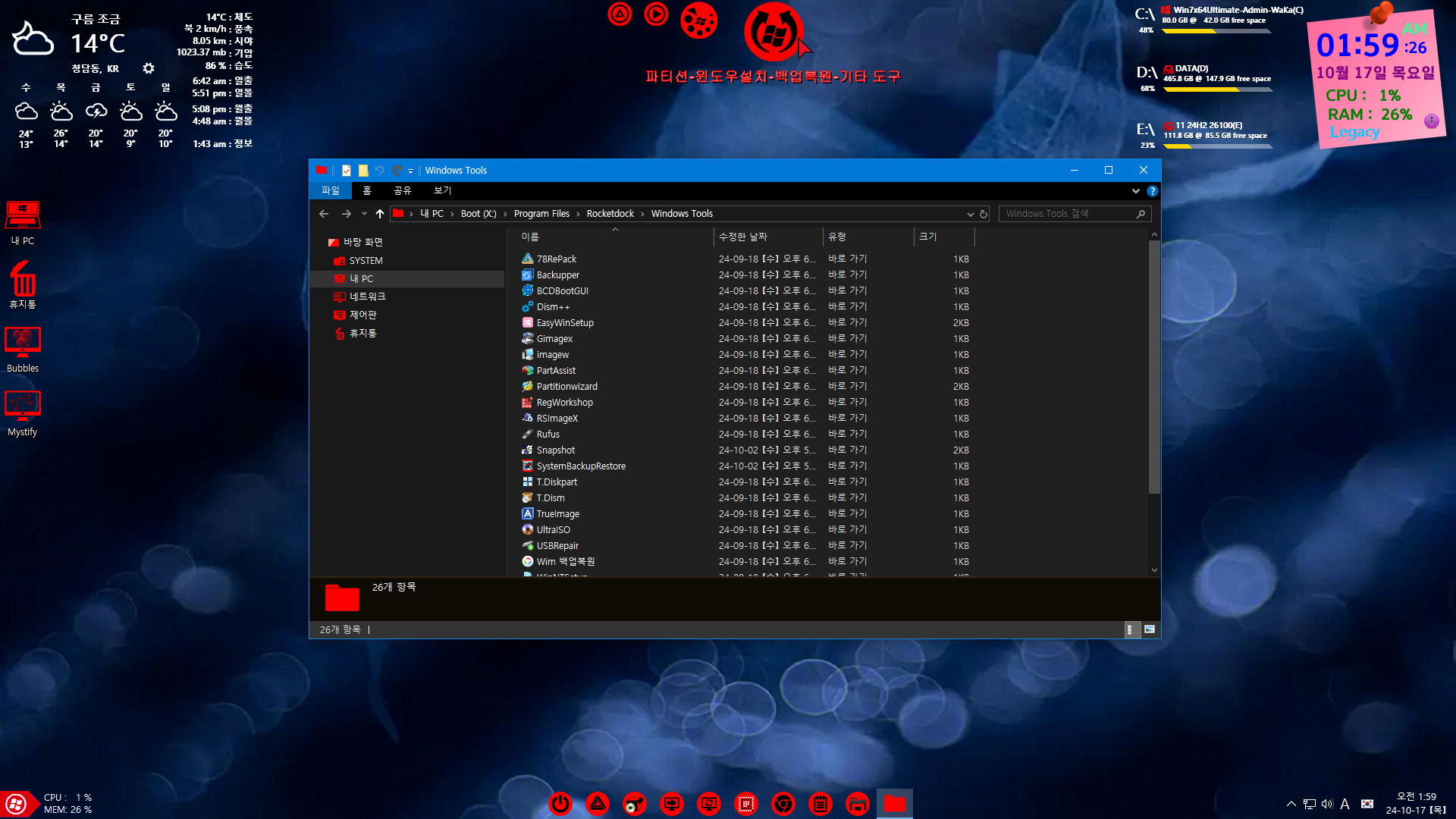Viewport: 1456px width, 819px height.
Task: Click the volume icon in system tray
Action: (x=1327, y=804)
